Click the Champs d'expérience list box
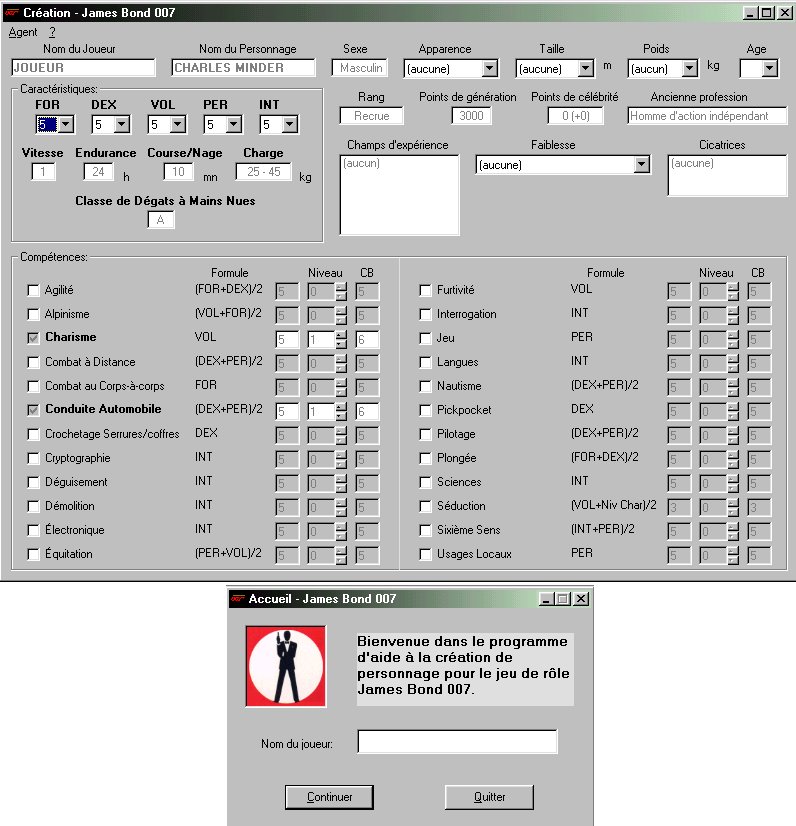This screenshot has height=826, width=796. 399,195
